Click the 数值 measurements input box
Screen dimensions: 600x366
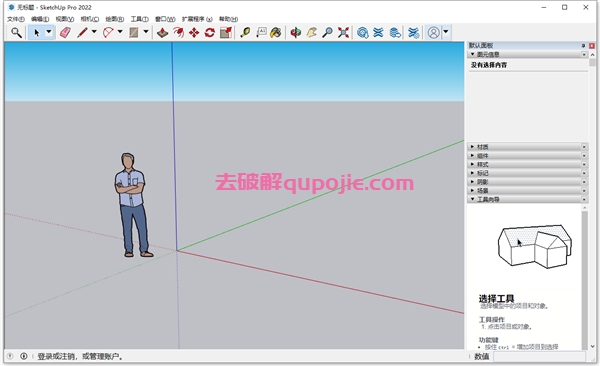[x=539, y=356]
